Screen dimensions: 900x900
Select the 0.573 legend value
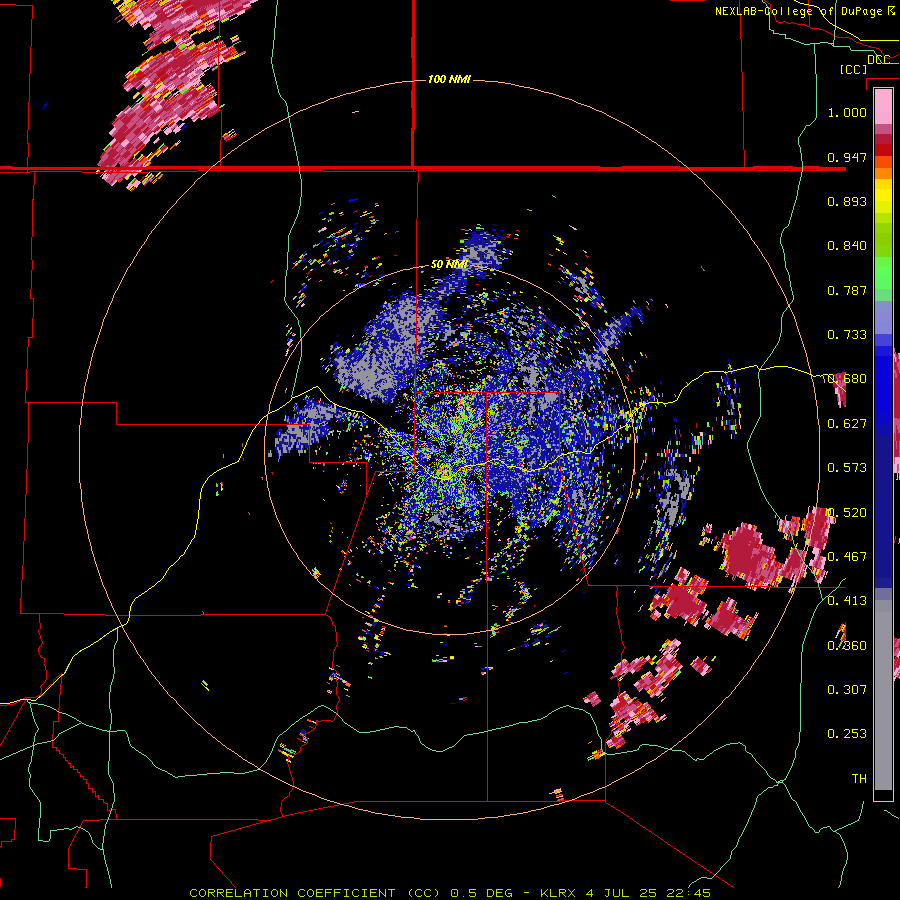(x=847, y=468)
